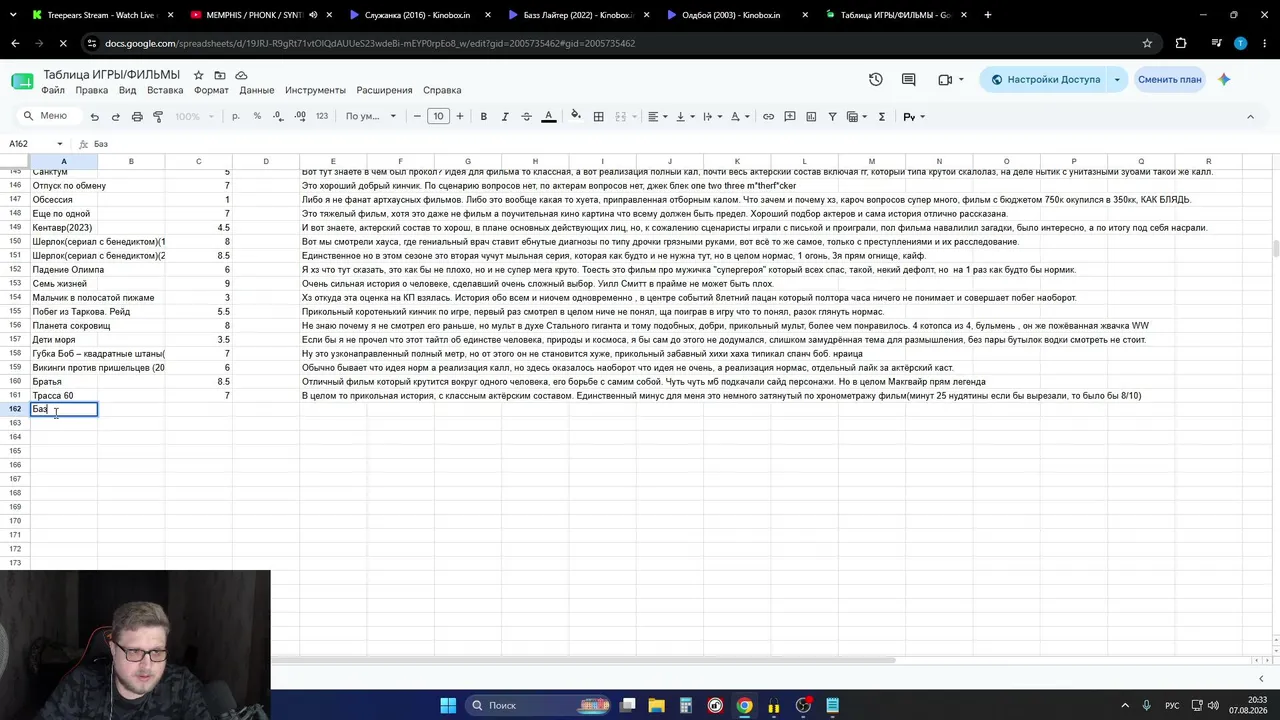Screen dimensions: 1280x720
Task: Open number format 123 menu
Action: [322, 116]
